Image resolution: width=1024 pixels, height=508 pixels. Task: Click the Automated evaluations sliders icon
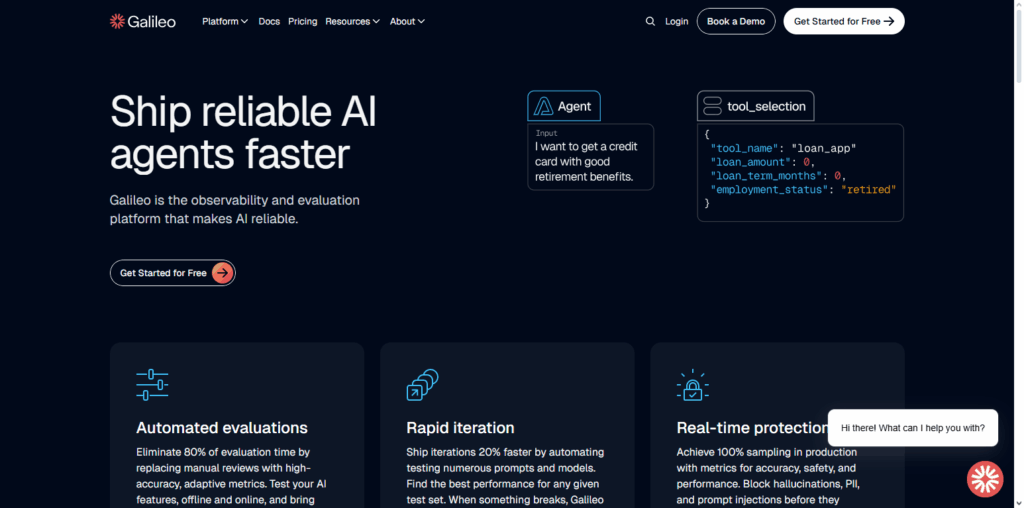click(x=152, y=385)
